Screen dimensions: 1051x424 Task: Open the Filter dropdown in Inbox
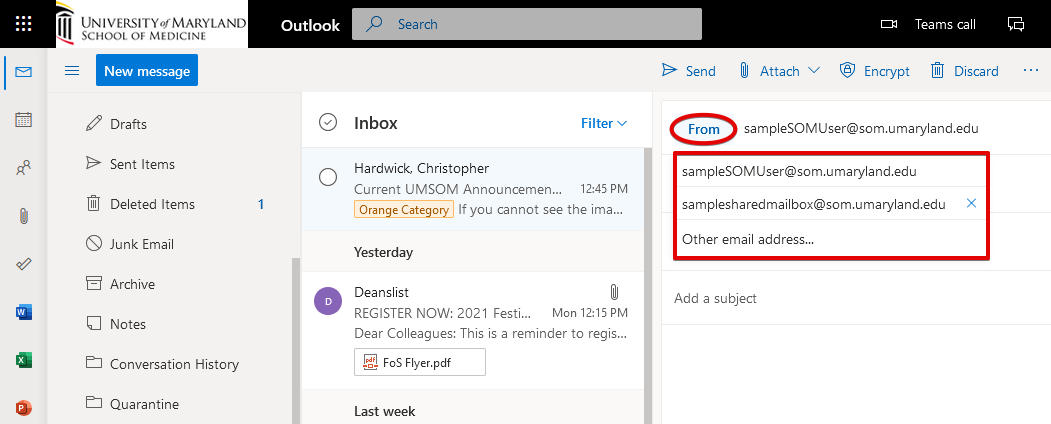(x=604, y=123)
